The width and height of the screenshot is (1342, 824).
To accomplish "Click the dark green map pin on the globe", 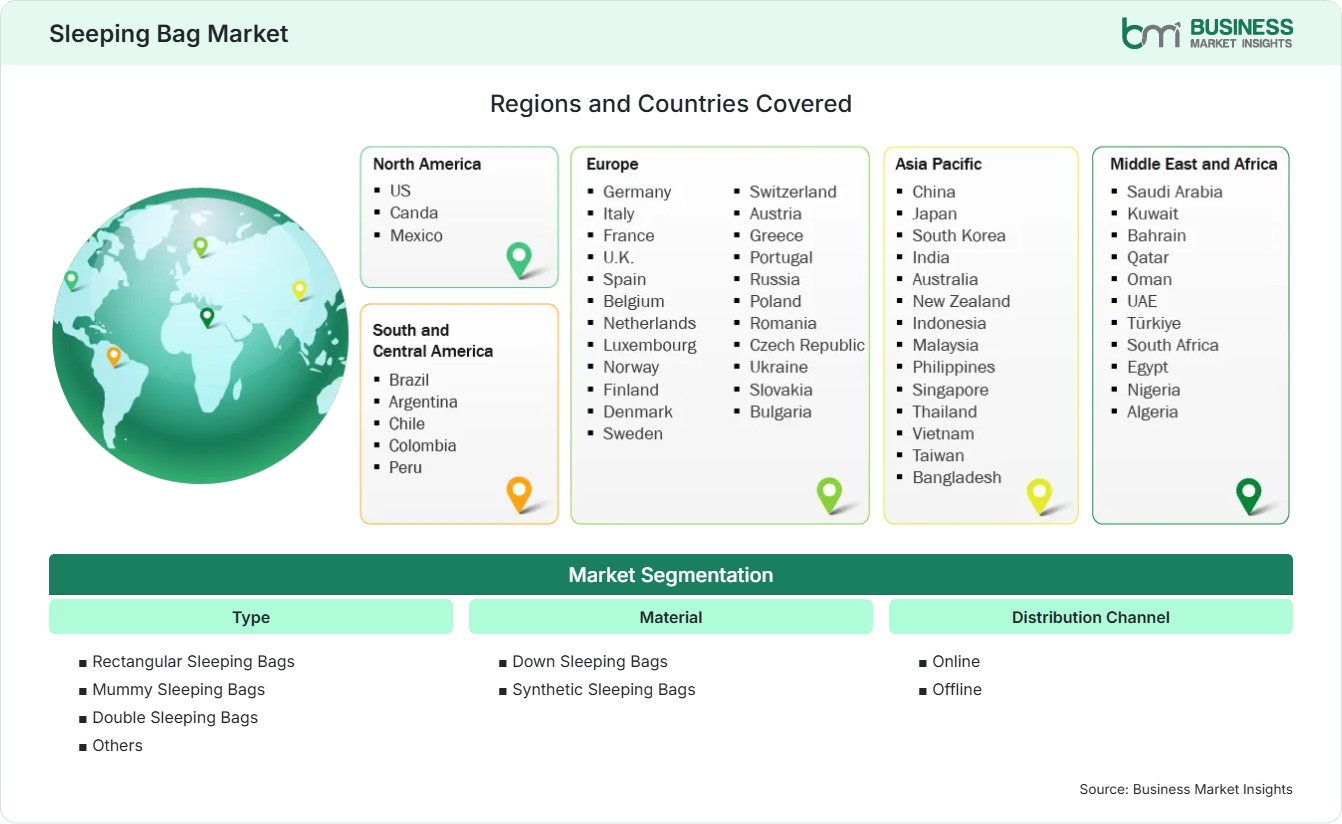I will coord(207,317).
